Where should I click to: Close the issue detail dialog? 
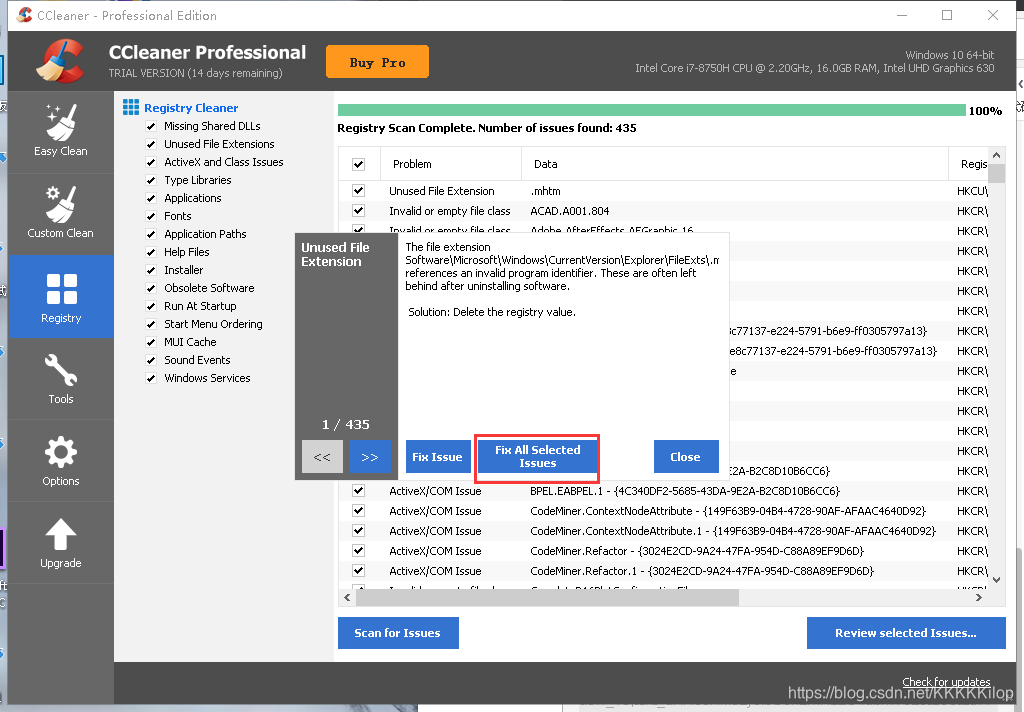point(686,457)
